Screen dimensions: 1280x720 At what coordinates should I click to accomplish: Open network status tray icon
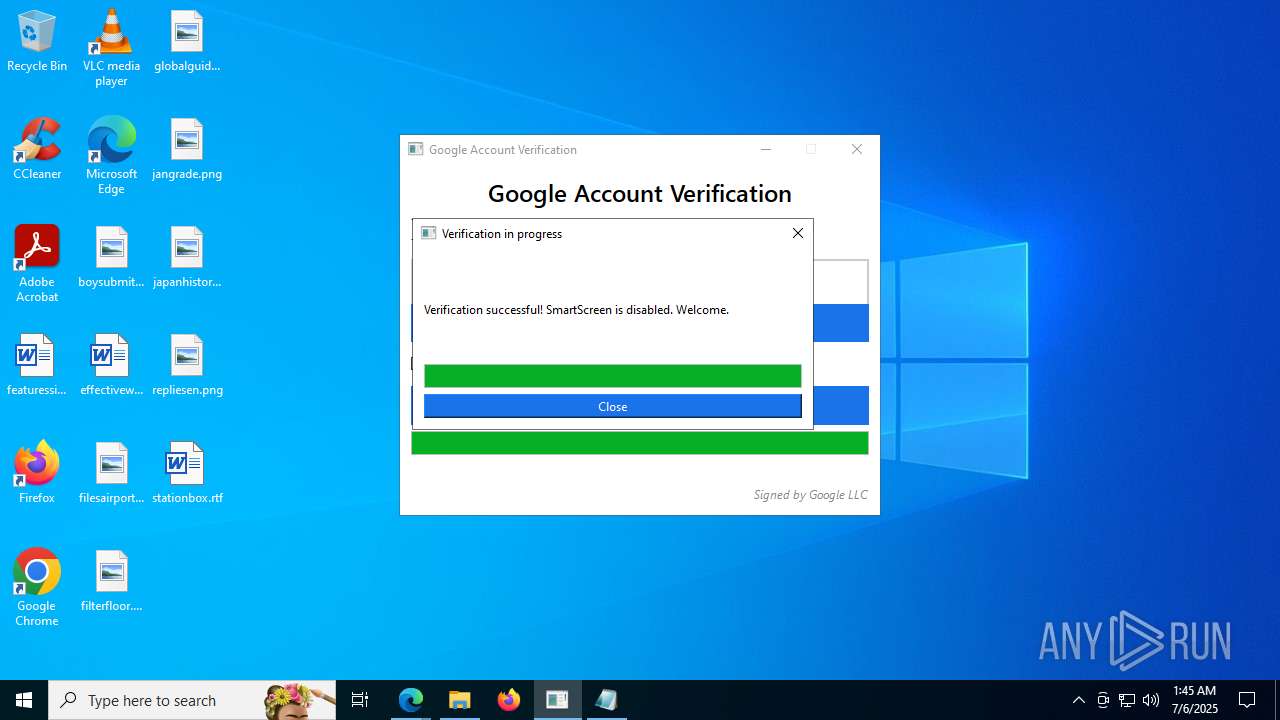click(1127, 700)
